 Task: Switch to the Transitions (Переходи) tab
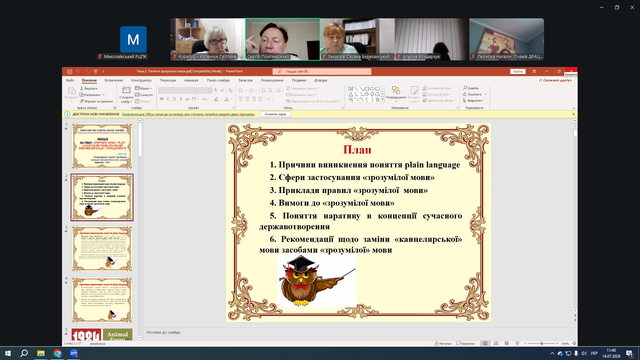click(168, 80)
